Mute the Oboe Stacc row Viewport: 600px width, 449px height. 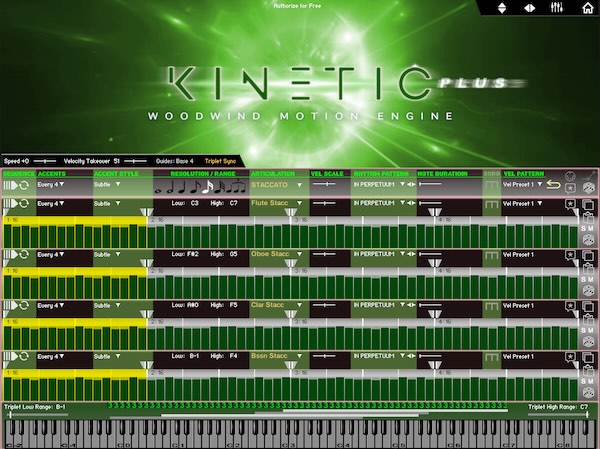coord(591,279)
